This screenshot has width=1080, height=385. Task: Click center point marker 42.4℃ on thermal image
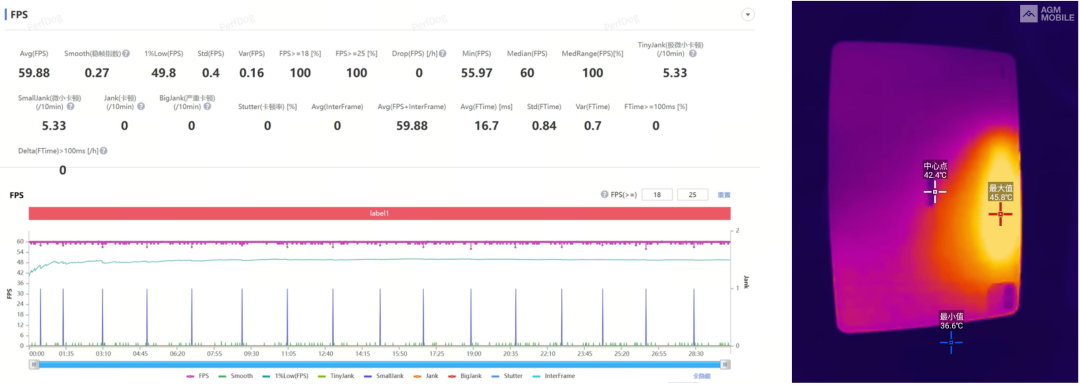coord(935,191)
